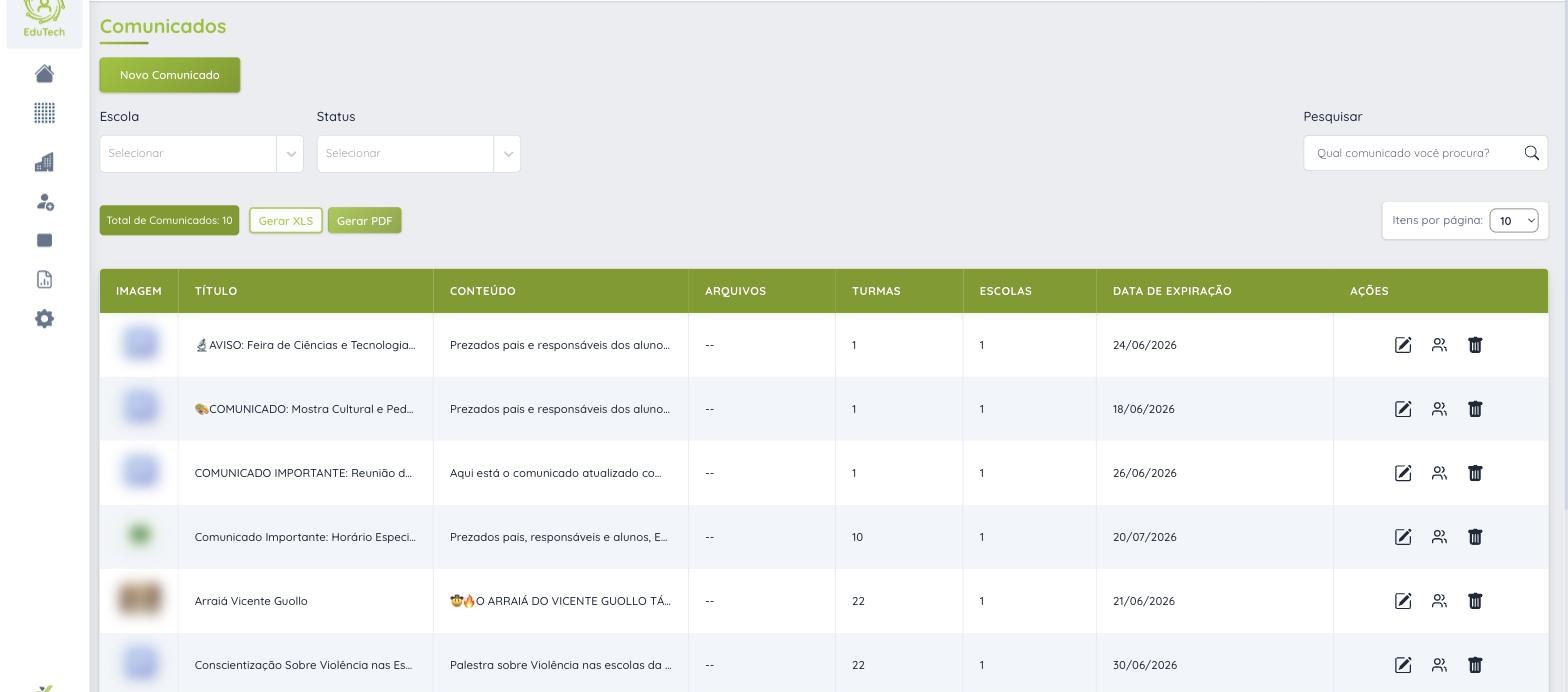Delete the Arraiá Vicente Guollo comunicado

(x=1475, y=601)
